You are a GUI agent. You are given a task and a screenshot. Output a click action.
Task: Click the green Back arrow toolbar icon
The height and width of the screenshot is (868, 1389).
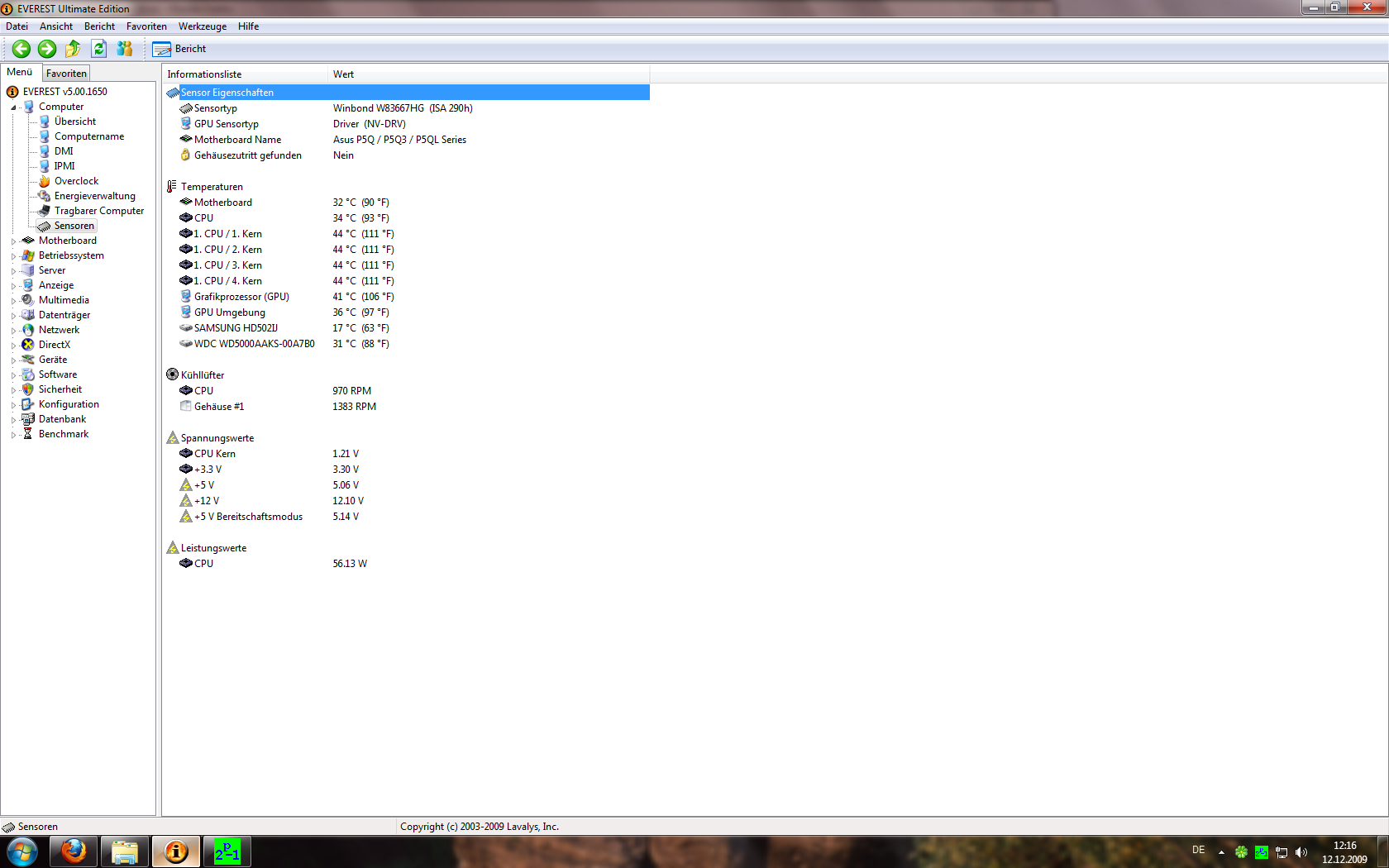pyautogui.click(x=21, y=49)
